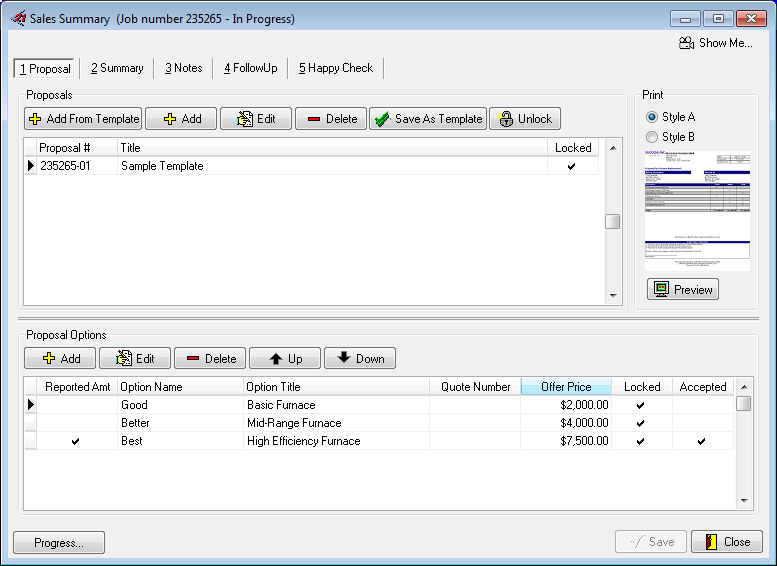This screenshot has width=777, height=566.
Task: Delete the selected proposal option
Action: tap(210, 358)
